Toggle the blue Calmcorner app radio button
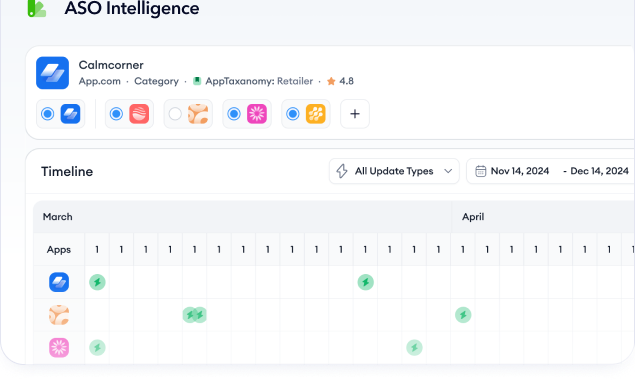 tap(47, 114)
